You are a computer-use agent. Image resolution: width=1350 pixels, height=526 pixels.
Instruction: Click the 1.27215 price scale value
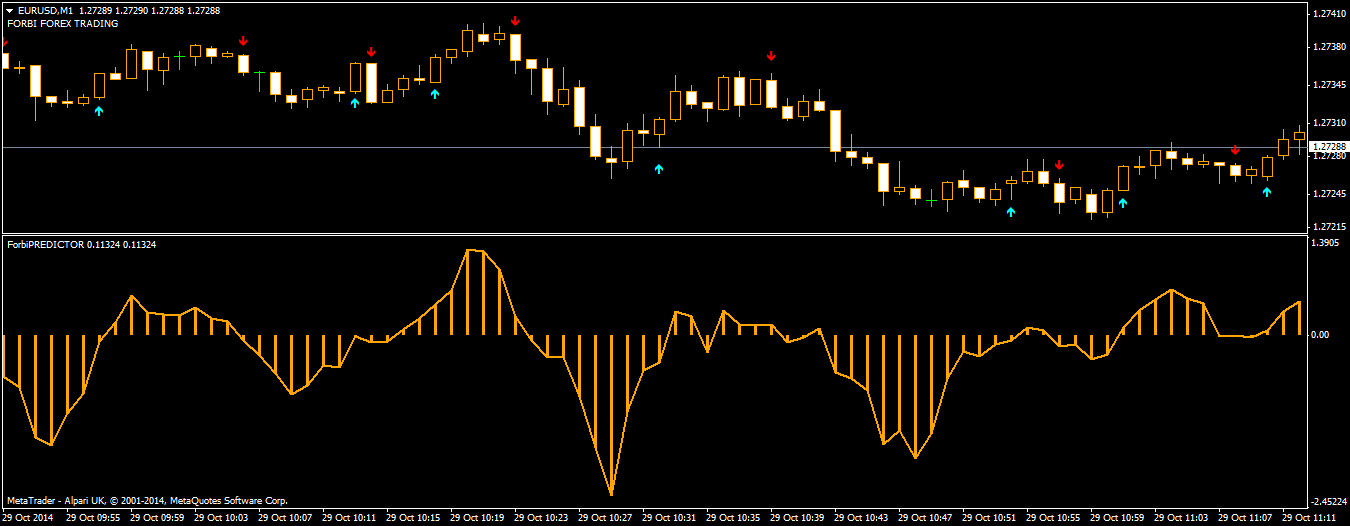click(x=1329, y=226)
